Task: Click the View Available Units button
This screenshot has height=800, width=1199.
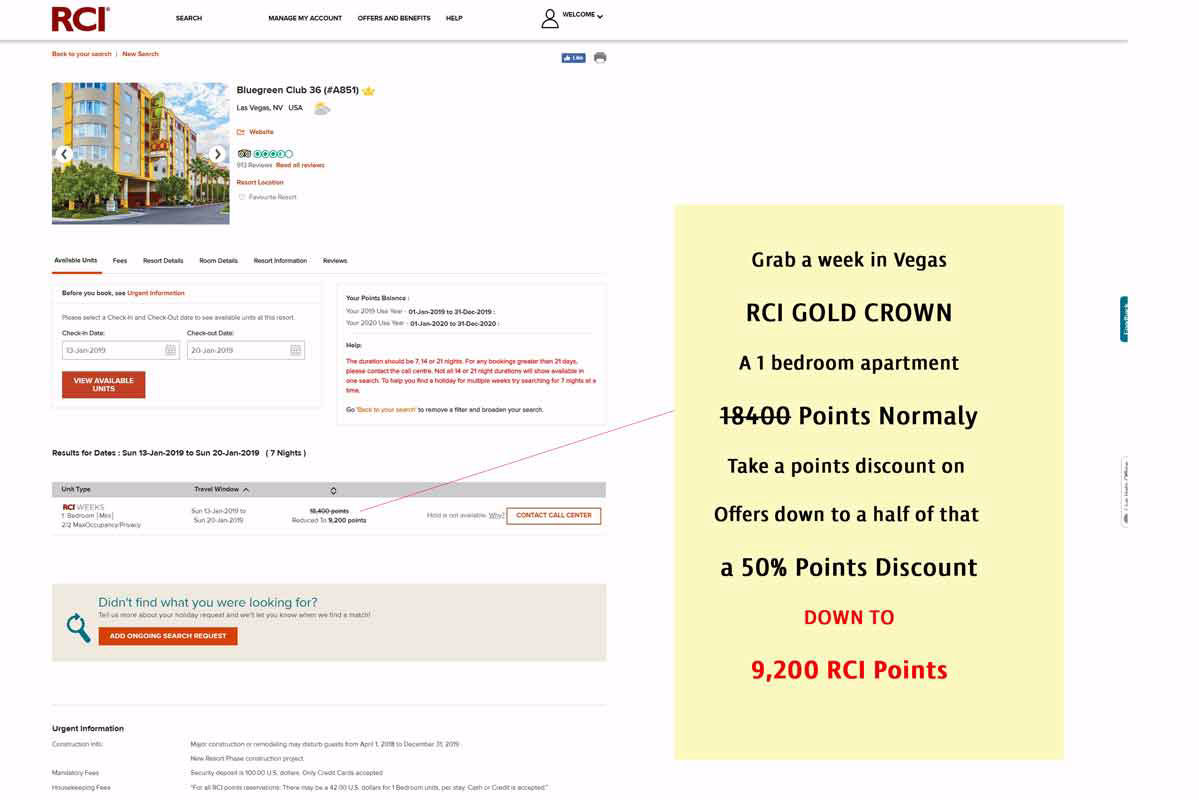Action: (x=103, y=385)
